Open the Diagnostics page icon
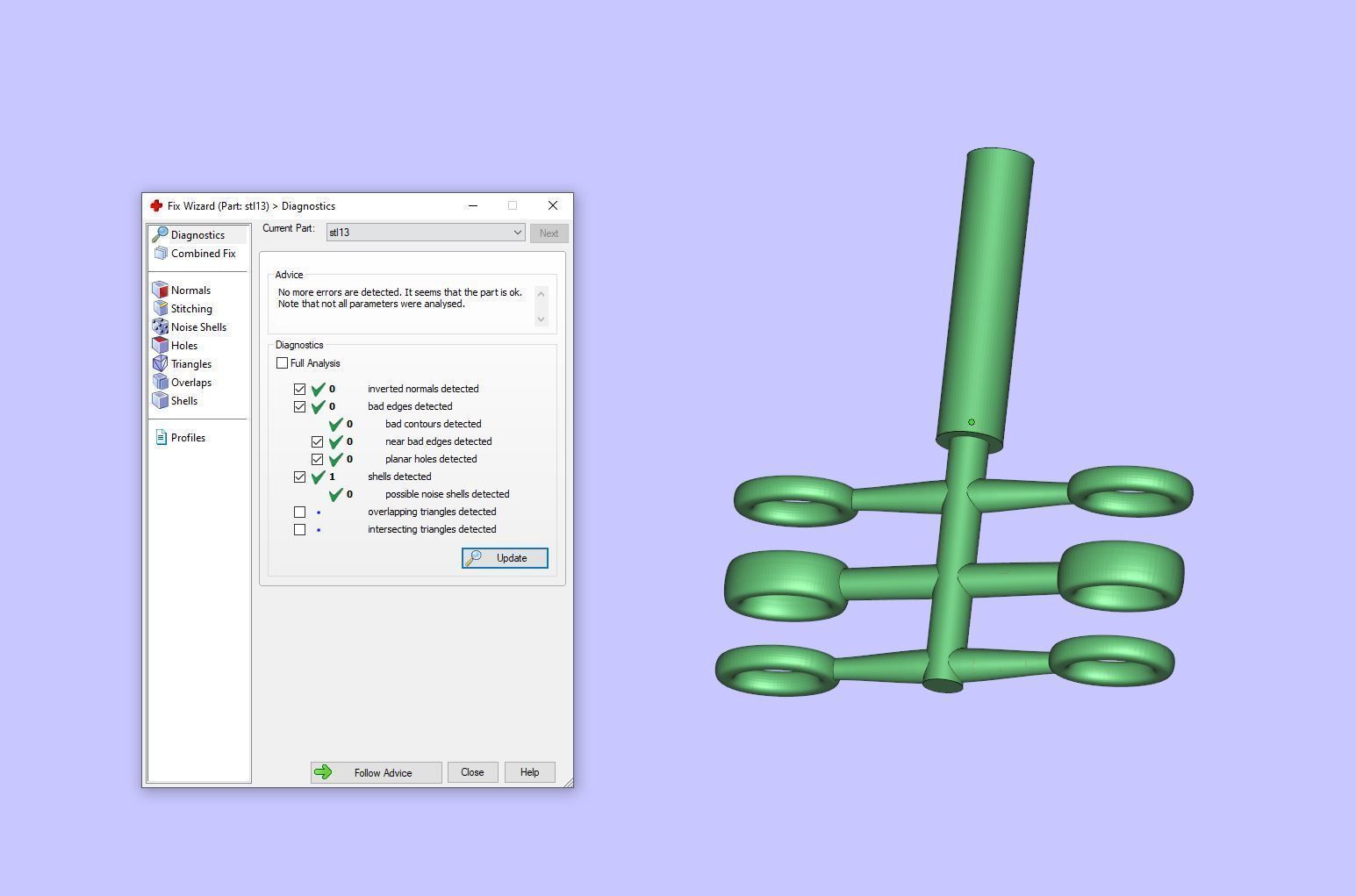1356x896 pixels. (x=160, y=234)
